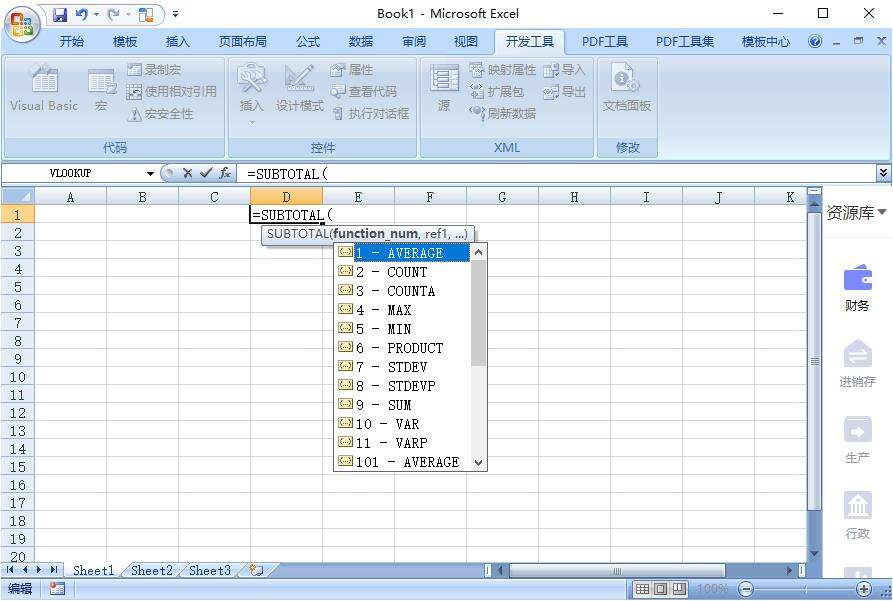The height and width of the screenshot is (601, 893).
Task: Open Visual Basic editor
Action: coord(44,88)
